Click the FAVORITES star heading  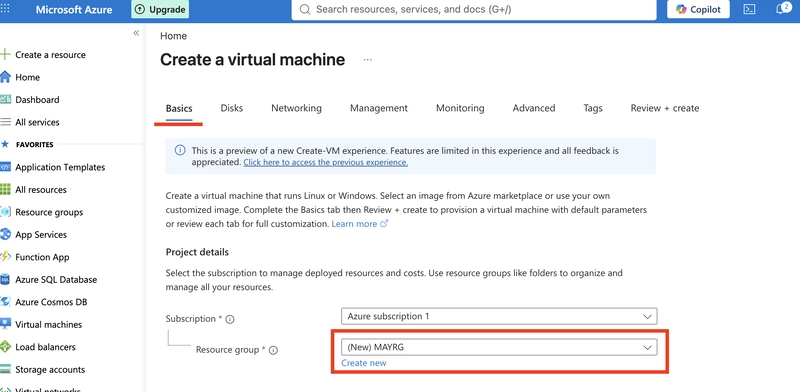[28, 144]
